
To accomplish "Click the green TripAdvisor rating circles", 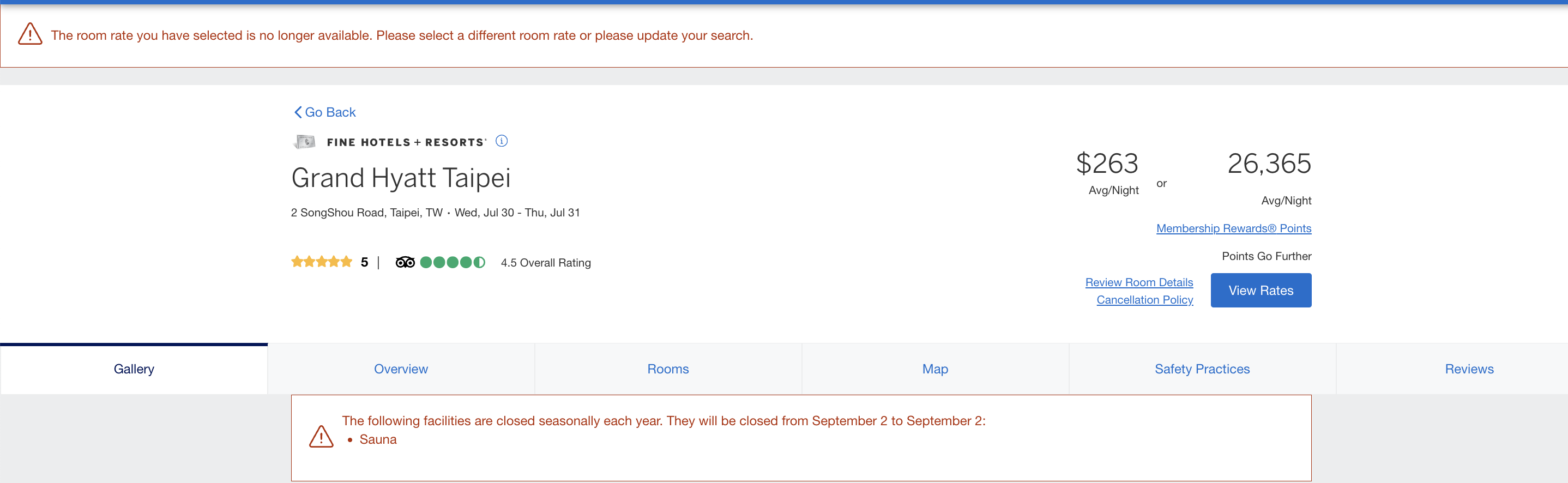I will (453, 262).
